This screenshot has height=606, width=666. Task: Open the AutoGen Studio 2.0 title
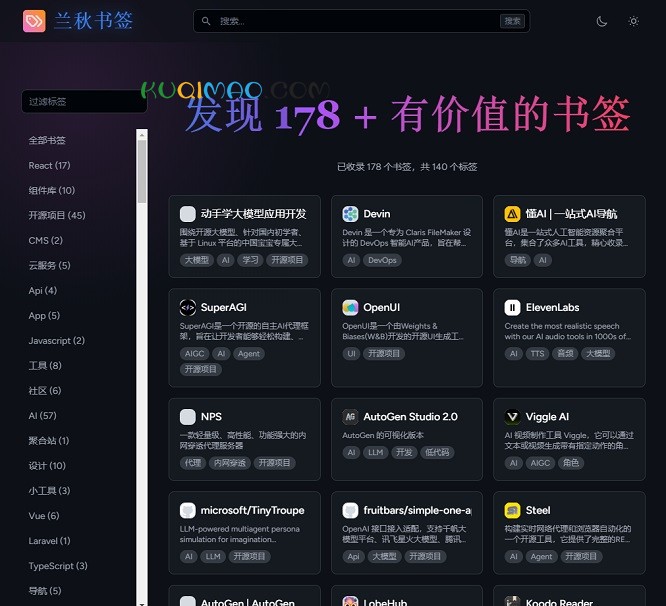410,417
